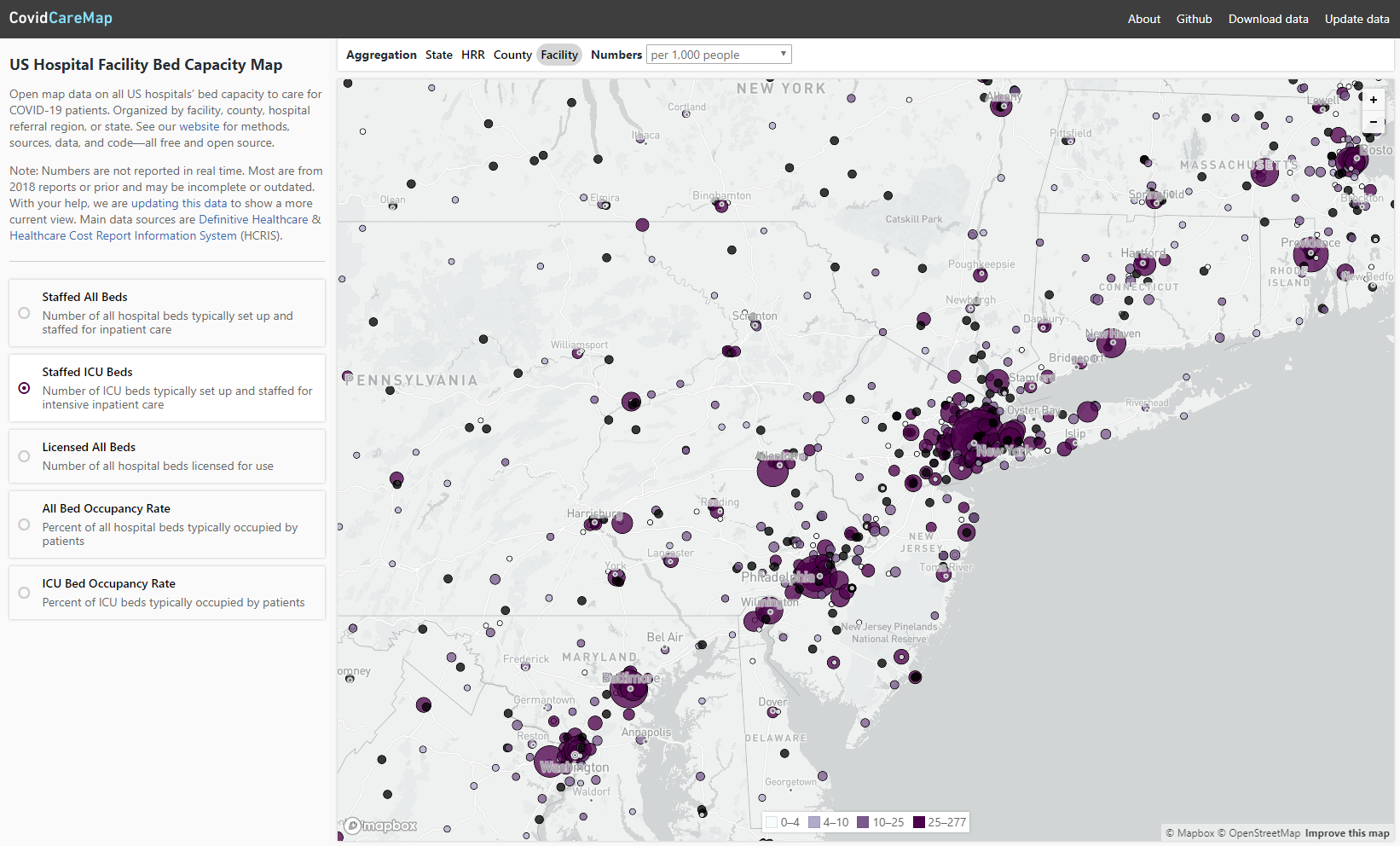The image size is (1400, 846).
Task: Click Download data in the header
Action: click(x=1268, y=19)
